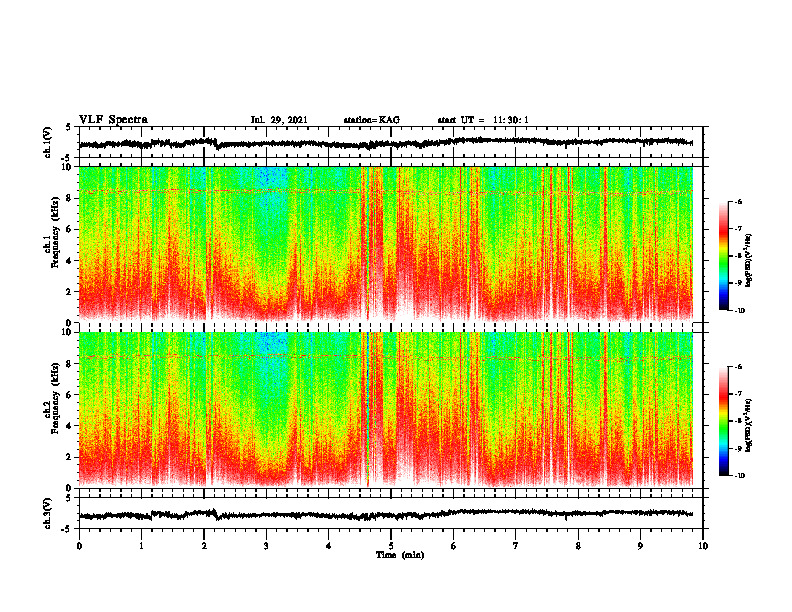Click time axis tick label "1"
Image resolution: width=792 pixels, height=612 pixels.
[141, 546]
